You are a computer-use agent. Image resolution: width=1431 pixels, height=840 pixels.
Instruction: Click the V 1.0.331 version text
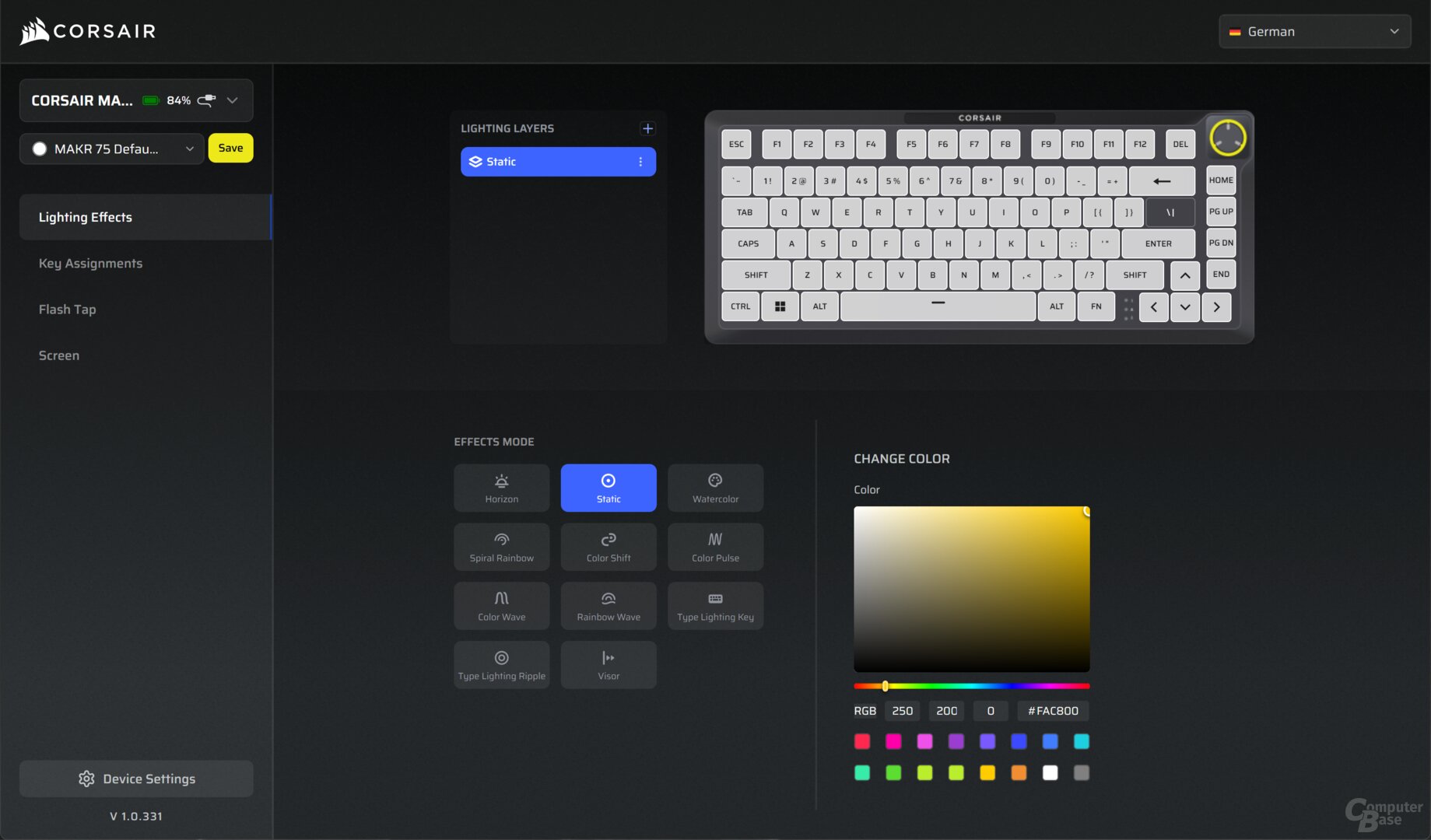(x=136, y=816)
